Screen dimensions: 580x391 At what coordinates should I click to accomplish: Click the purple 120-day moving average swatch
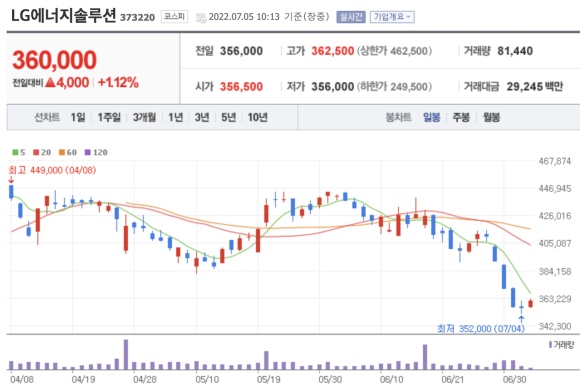[88, 152]
